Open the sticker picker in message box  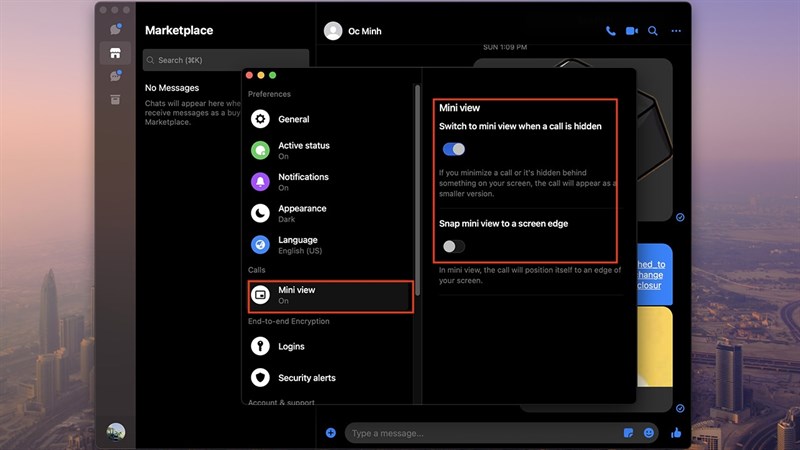[629, 433]
